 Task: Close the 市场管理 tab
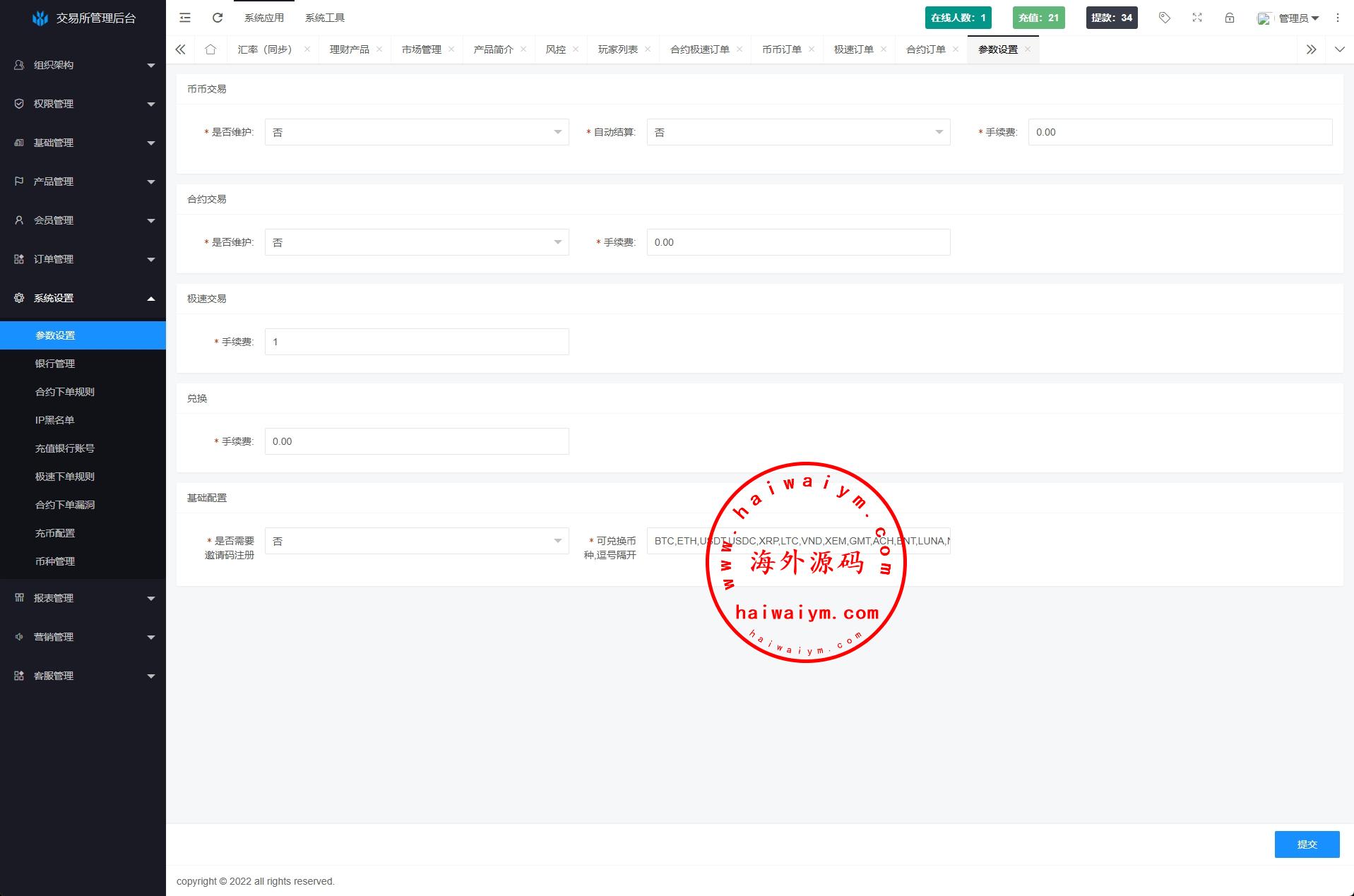tap(451, 49)
